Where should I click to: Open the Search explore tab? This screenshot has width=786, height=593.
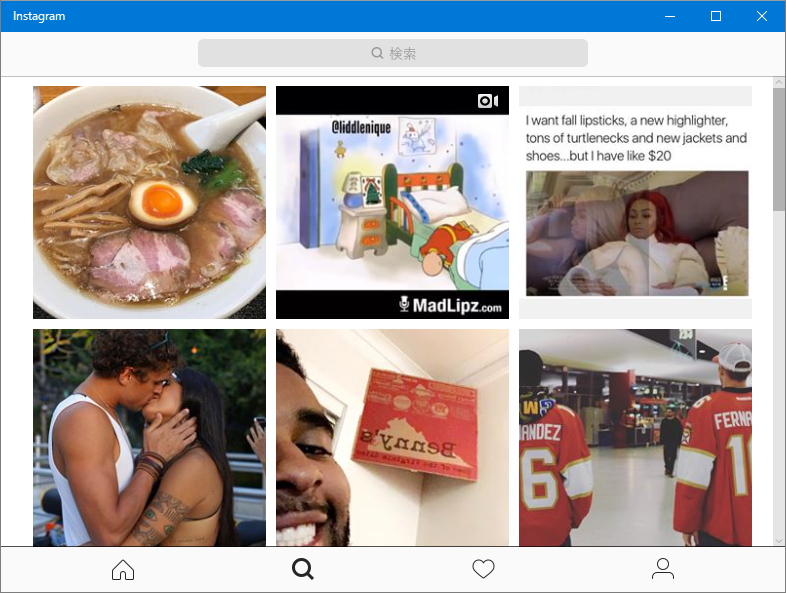coord(303,569)
